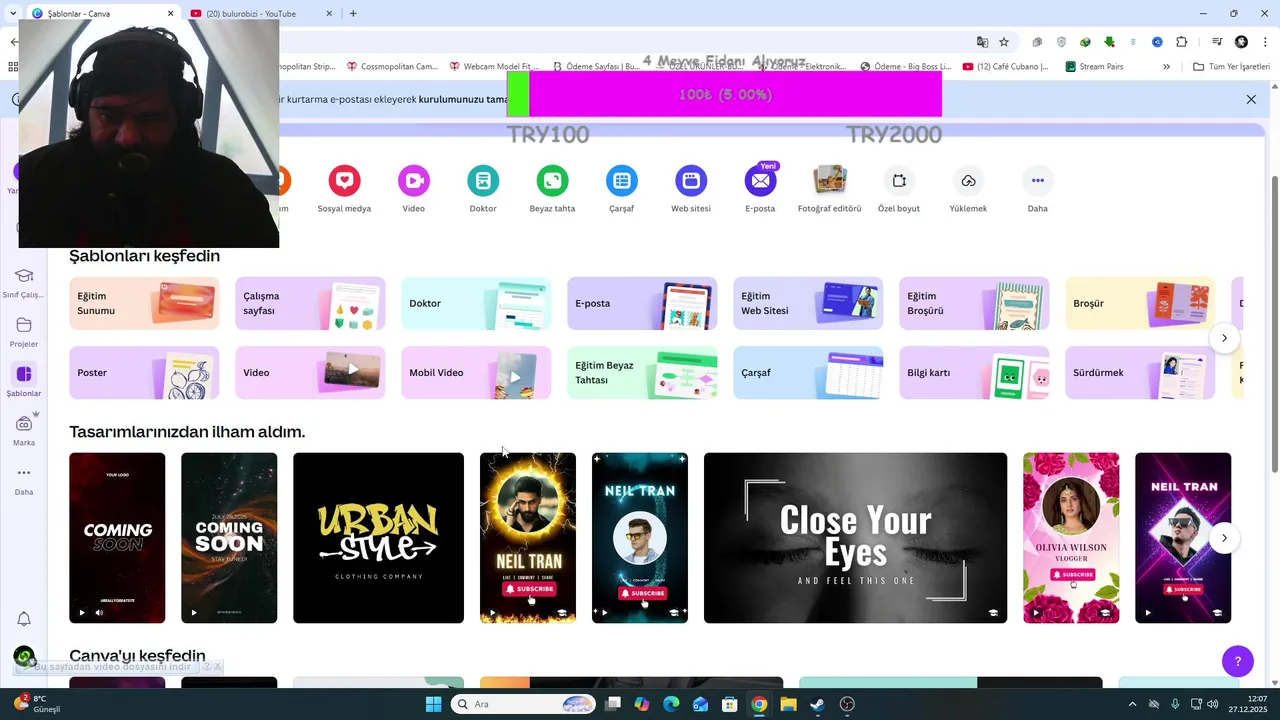Launch the Fotoğraf editörü

coord(830,181)
